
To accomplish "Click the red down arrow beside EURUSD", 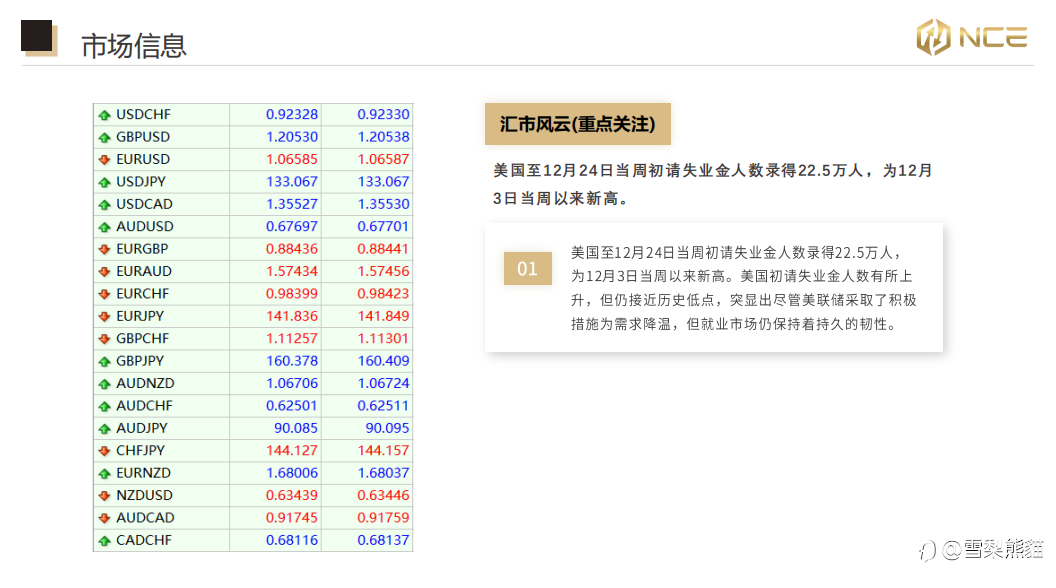I will coord(104,160).
